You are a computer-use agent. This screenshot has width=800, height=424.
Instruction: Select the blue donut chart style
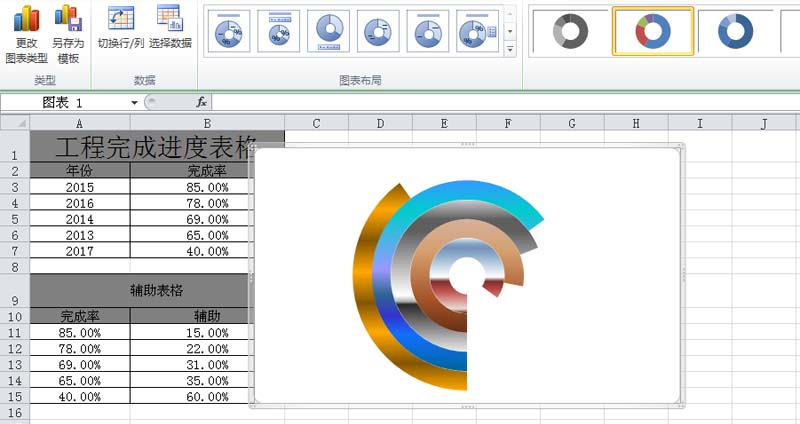pyautogui.click(x=735, y=31)
